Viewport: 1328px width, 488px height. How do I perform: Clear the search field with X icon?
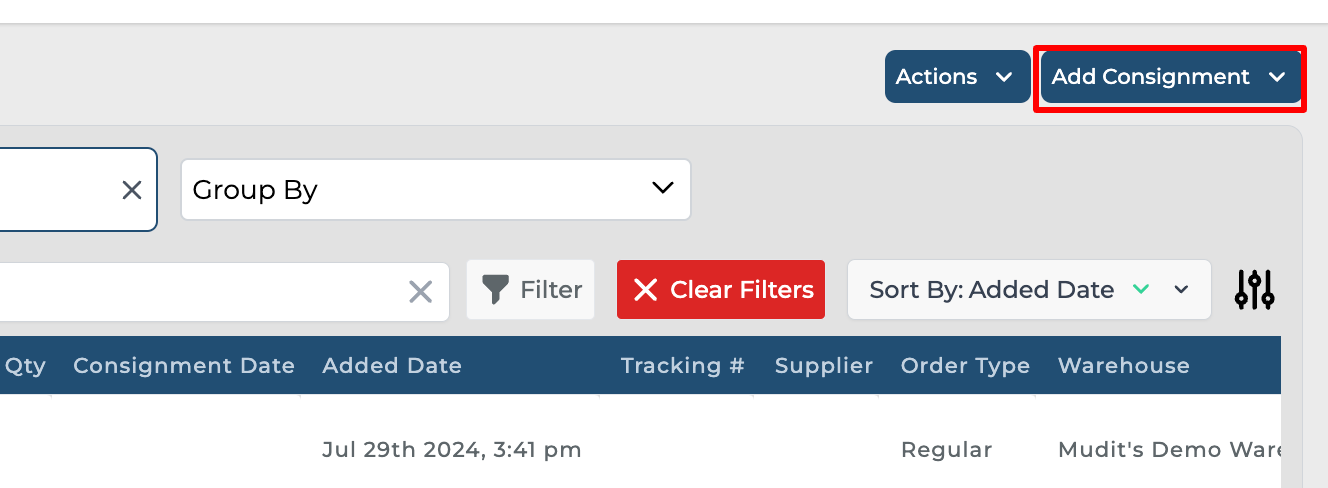(x=421, y=292)
